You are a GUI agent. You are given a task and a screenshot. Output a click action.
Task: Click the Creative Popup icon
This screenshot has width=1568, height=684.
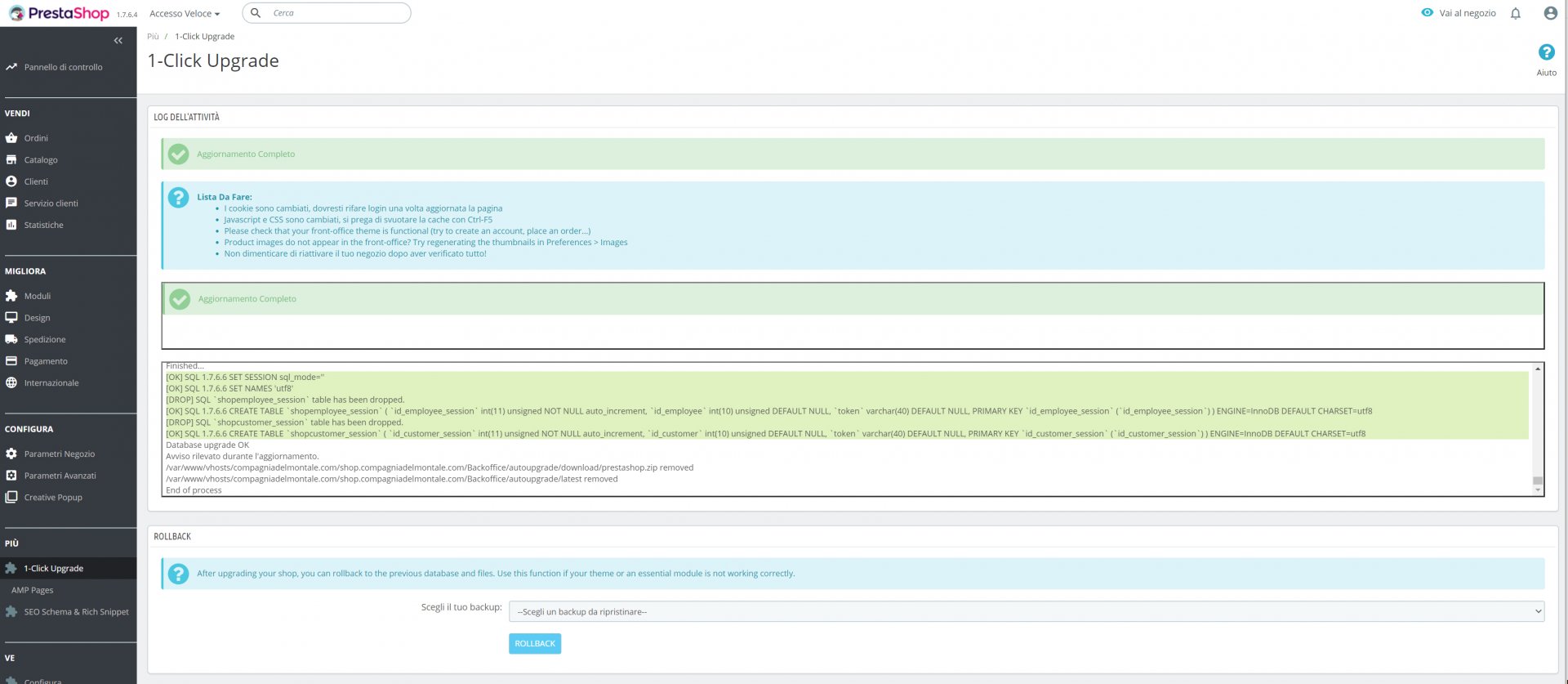(11, 497)
